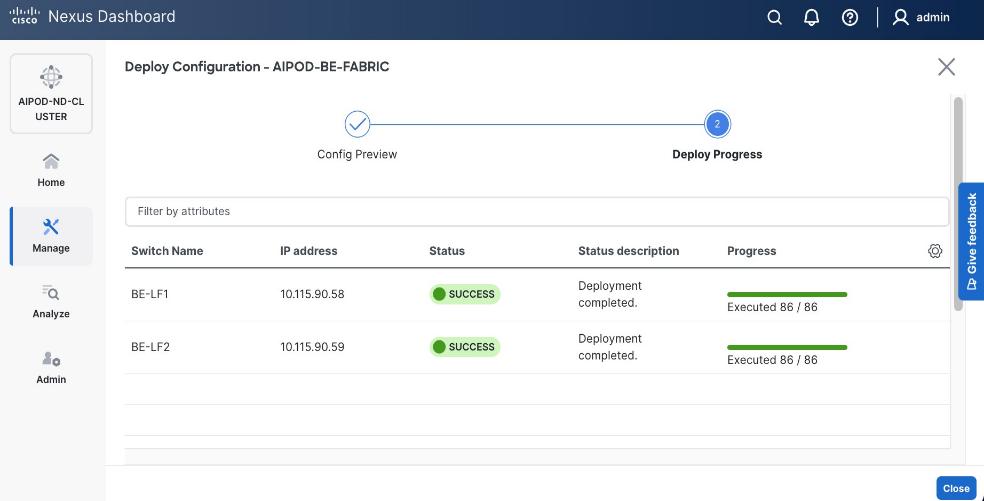Click the Deploy Progress step 2 circle
Viewport: 984px width, 501px height.
(x=717, y=124)
